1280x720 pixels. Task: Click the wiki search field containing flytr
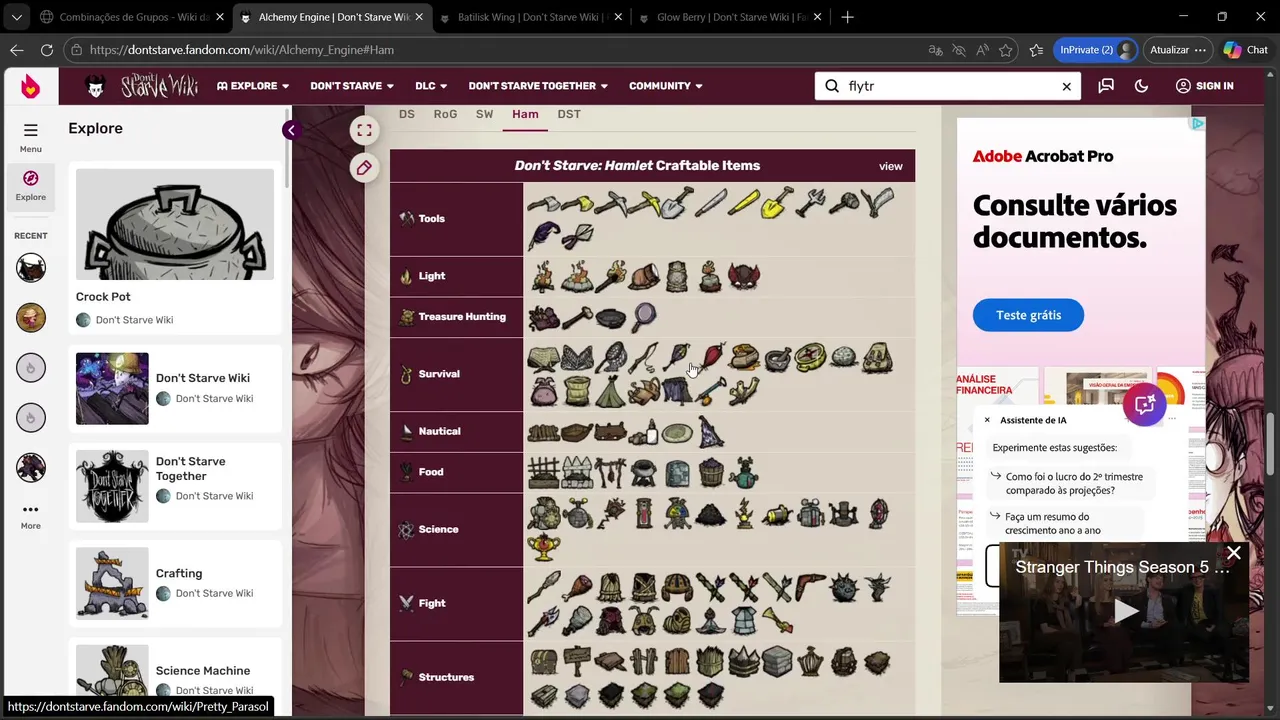click(947, 86)
